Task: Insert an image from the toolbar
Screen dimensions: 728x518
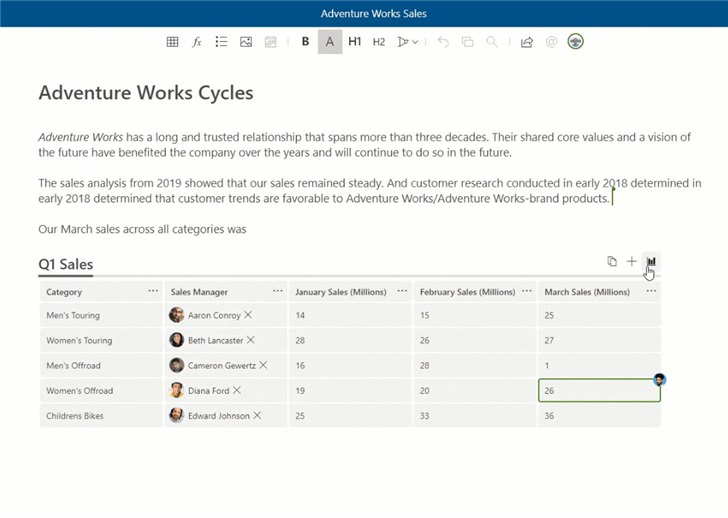Action: coord(246,42)
